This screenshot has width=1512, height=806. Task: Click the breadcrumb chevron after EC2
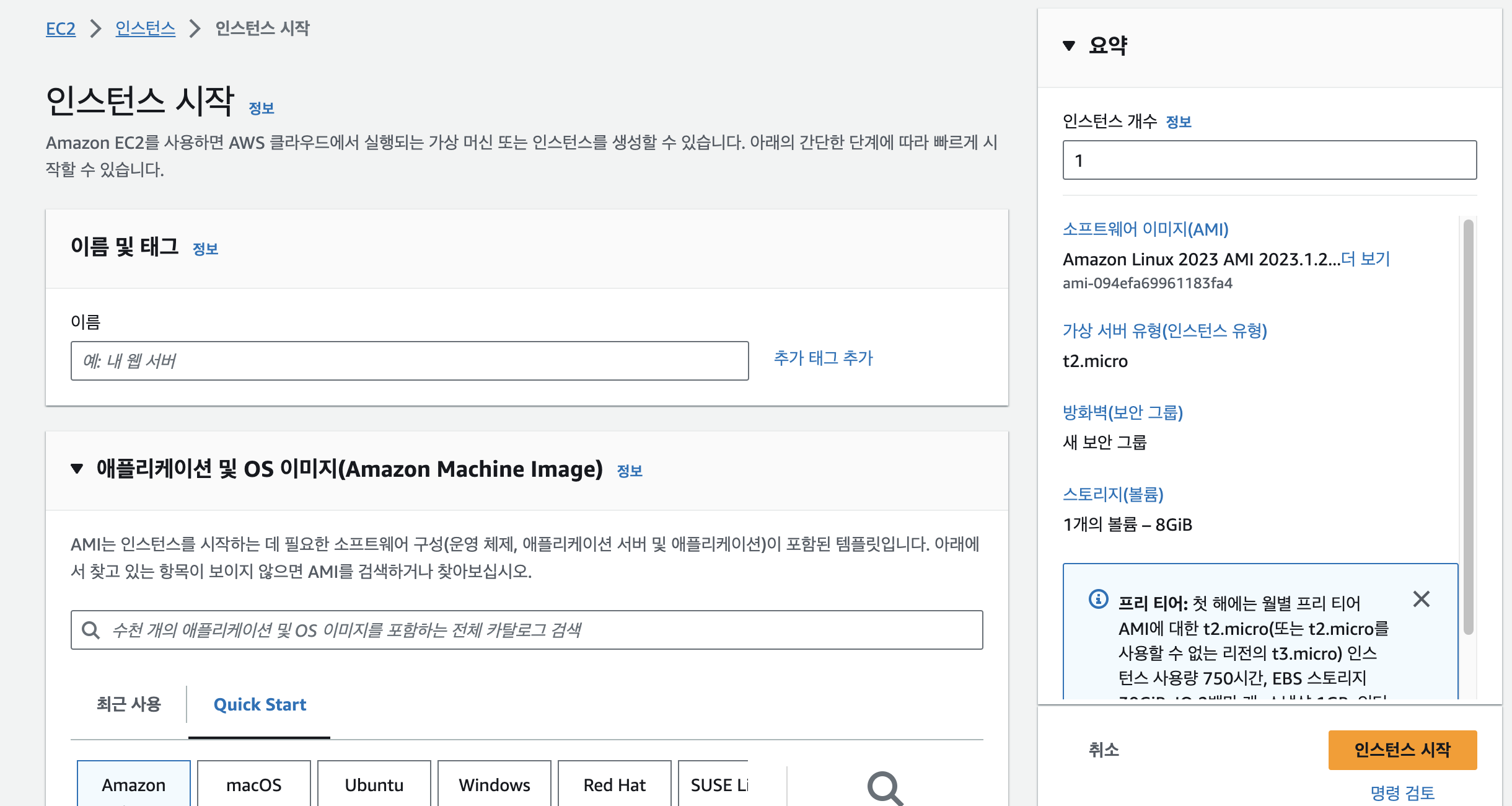pyautogui.click(x=95, y=29)
